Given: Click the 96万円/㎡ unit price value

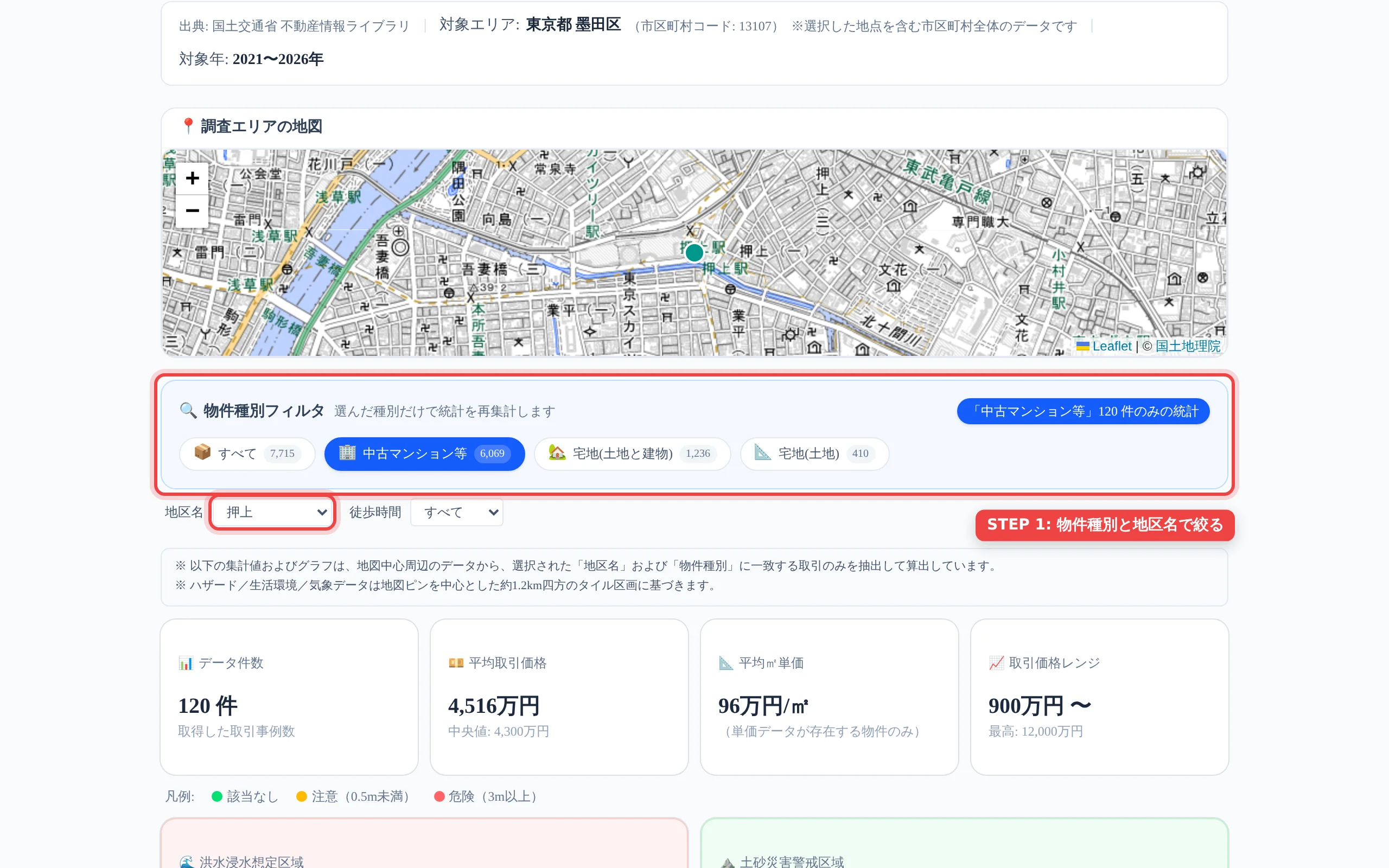Looking at the screenshot, I should click(763, 706).
